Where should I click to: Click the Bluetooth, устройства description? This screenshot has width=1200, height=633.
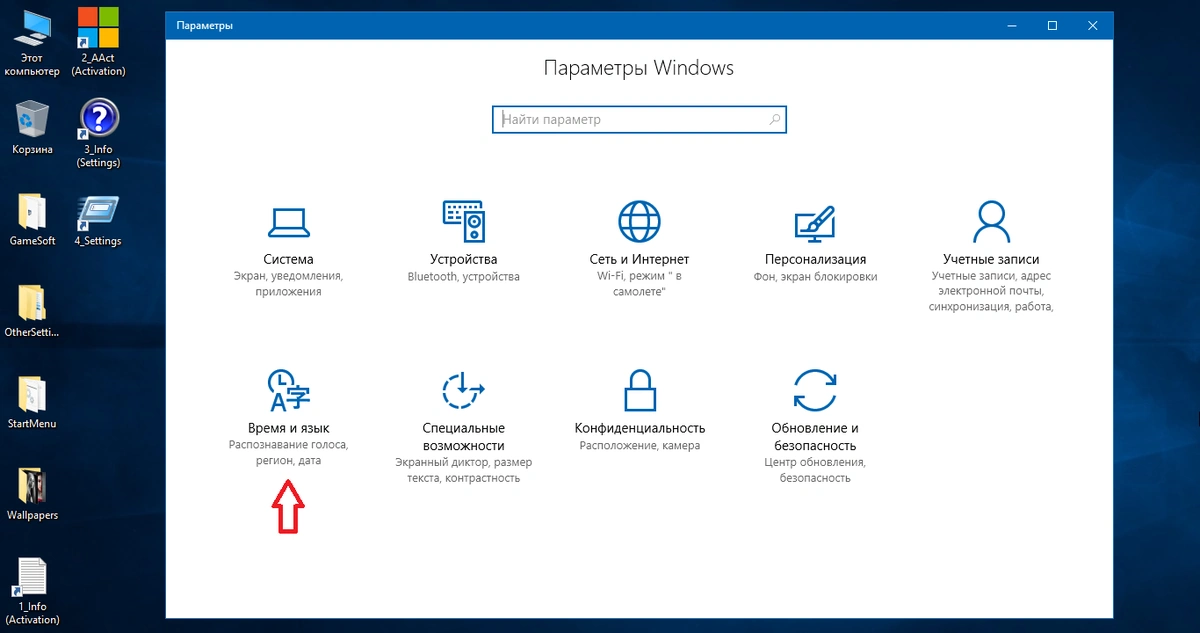tap(464, 277)
